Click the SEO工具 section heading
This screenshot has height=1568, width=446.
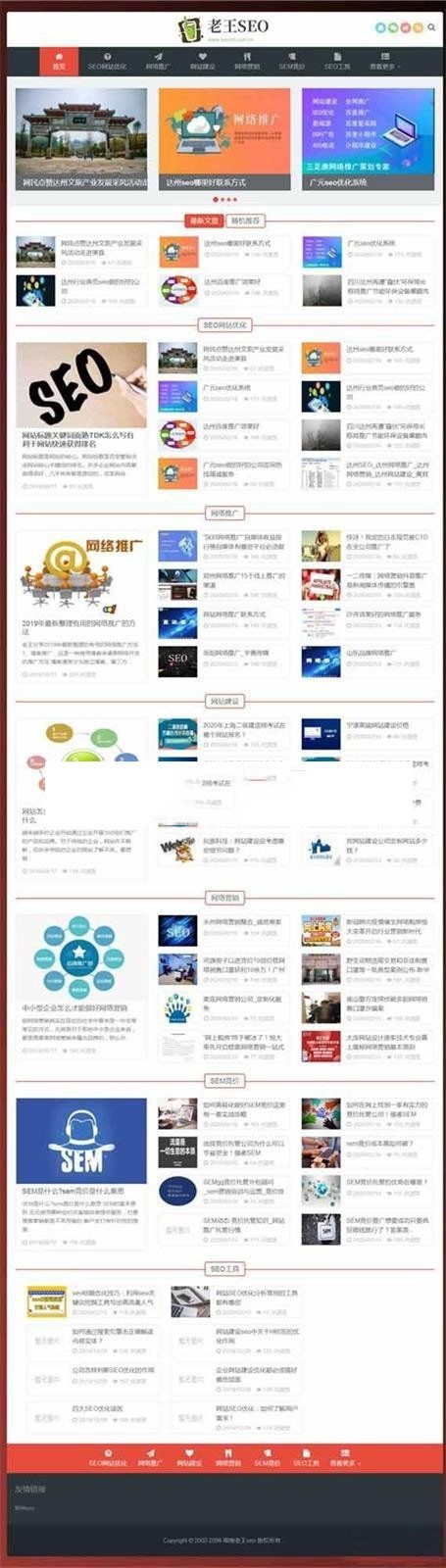[x=224, y=1268]
